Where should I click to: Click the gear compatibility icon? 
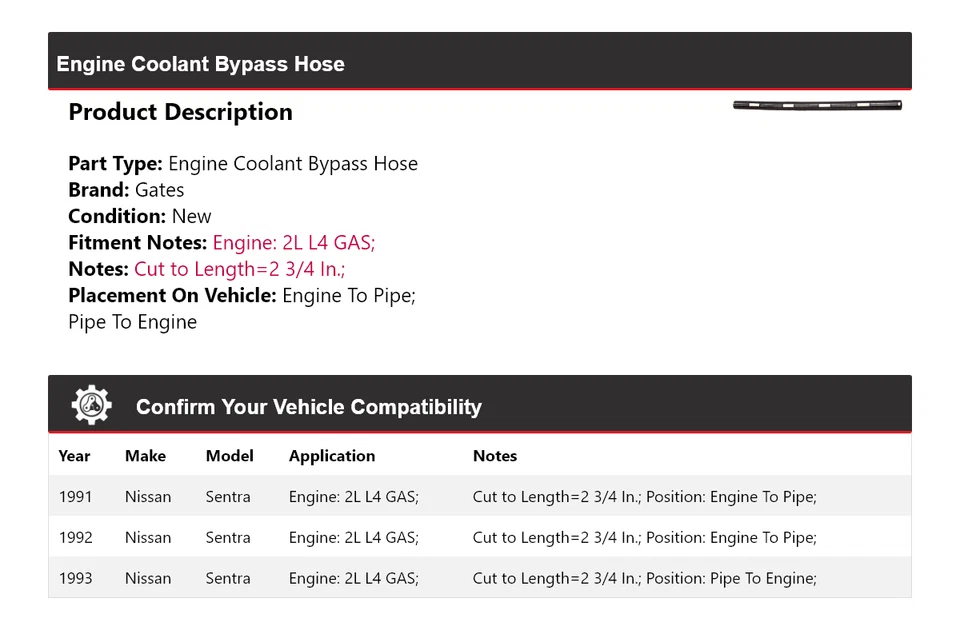point(91,405)
